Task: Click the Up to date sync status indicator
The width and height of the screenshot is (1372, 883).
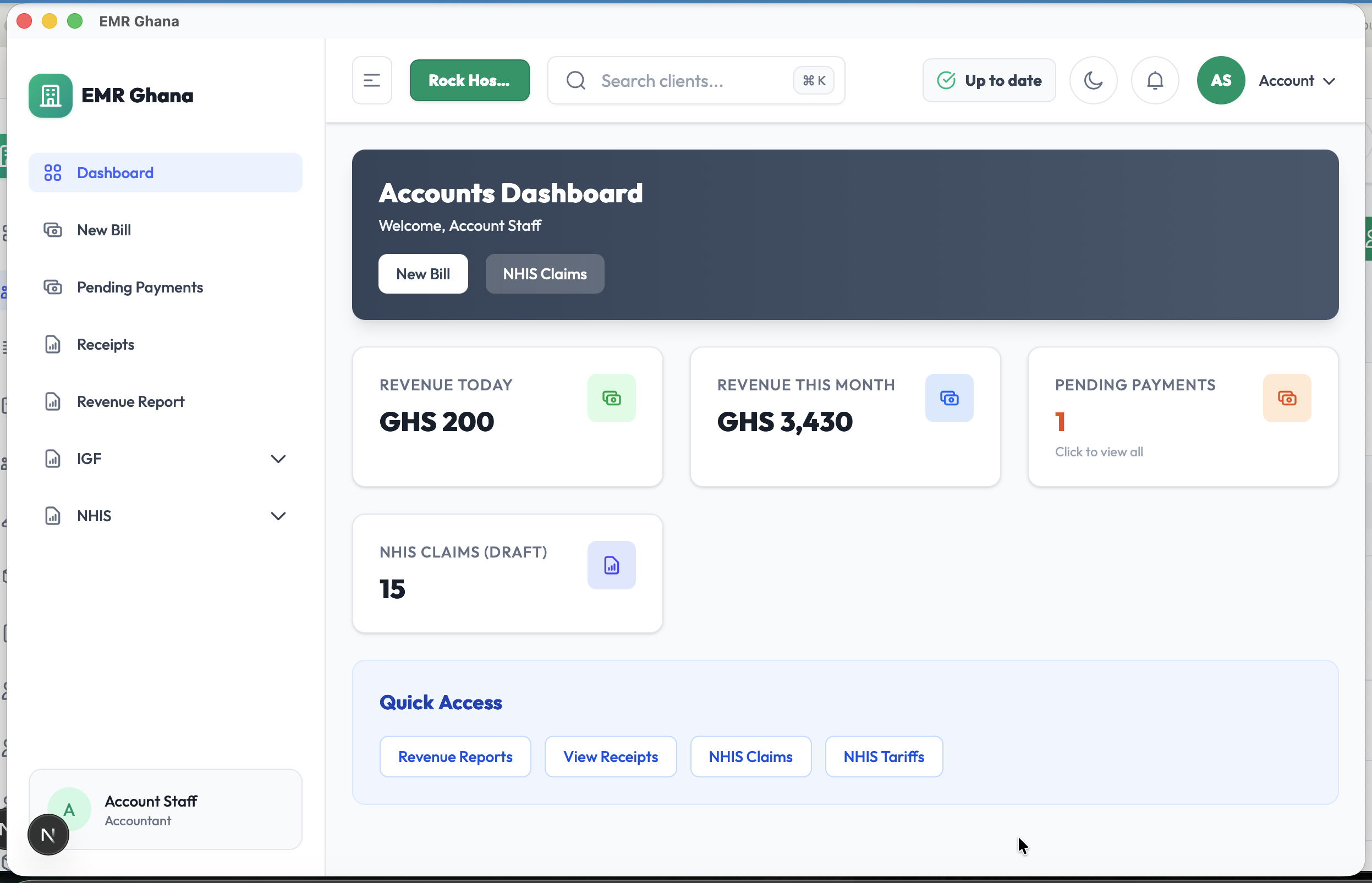Action: (x=989, y=80)
